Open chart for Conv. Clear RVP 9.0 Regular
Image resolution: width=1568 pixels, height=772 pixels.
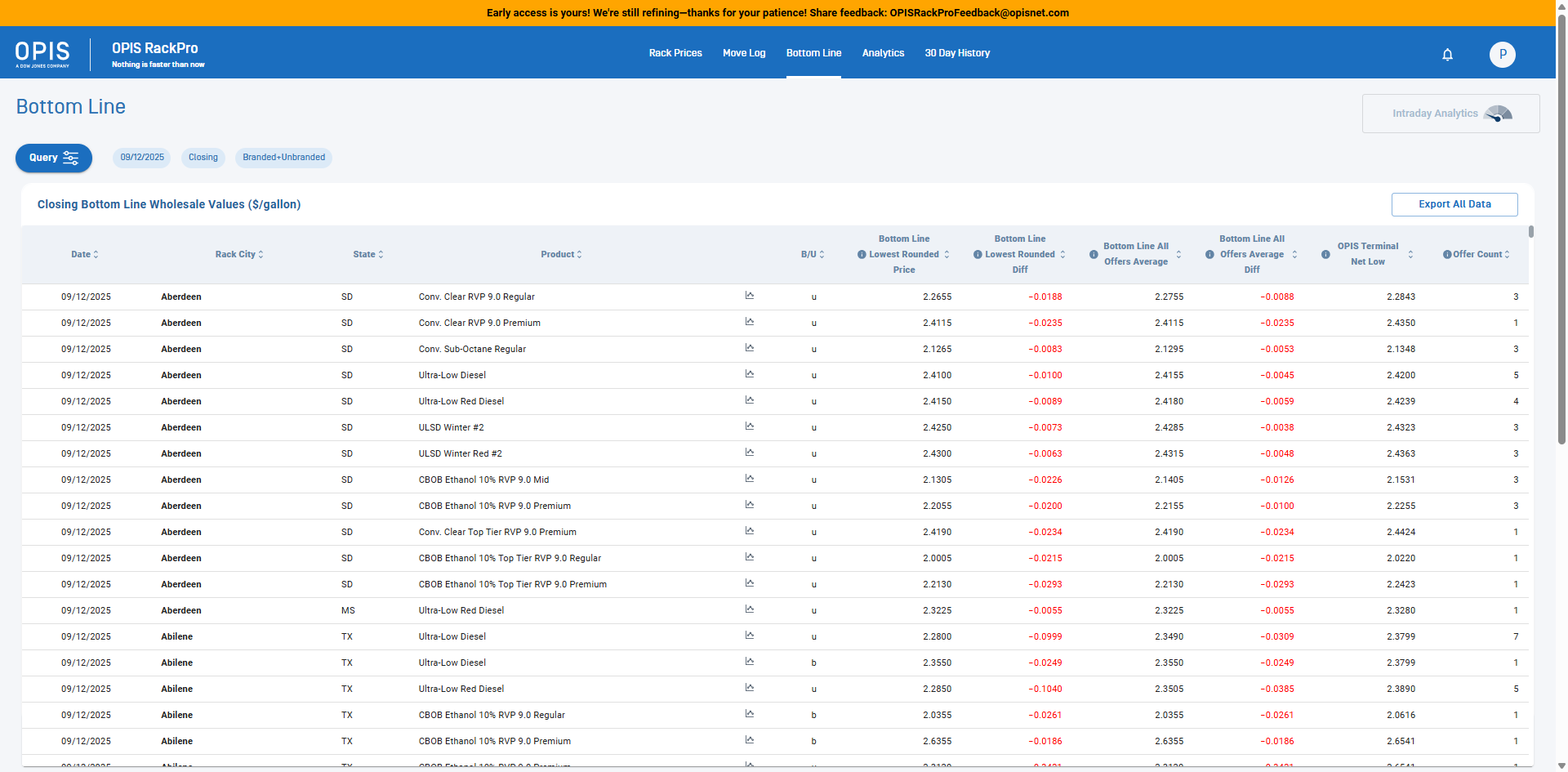coord(749,296)
